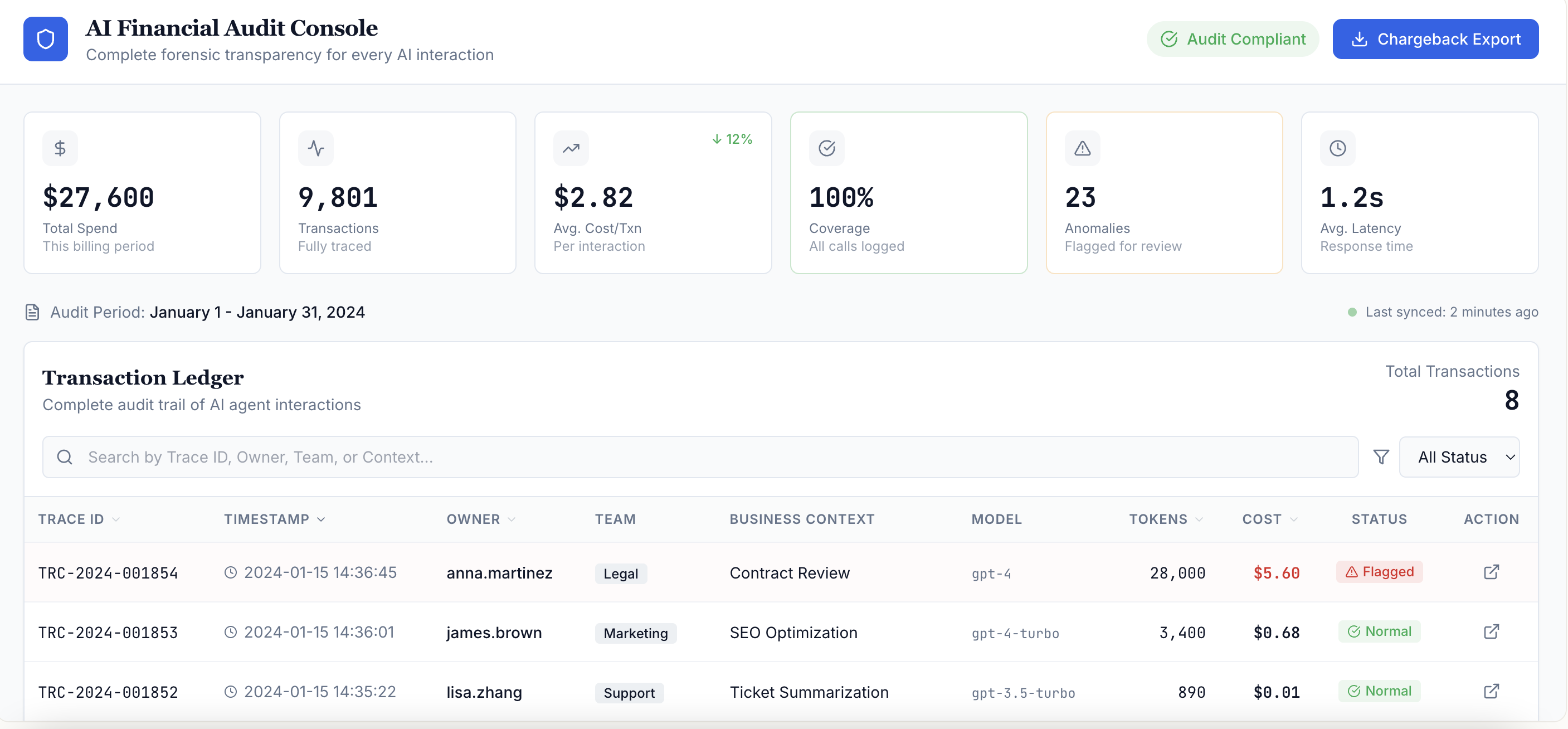Open external link for lisa.zhang row
The height and width of the screenshot is (729, 1568).
(x=1491, y=691)
